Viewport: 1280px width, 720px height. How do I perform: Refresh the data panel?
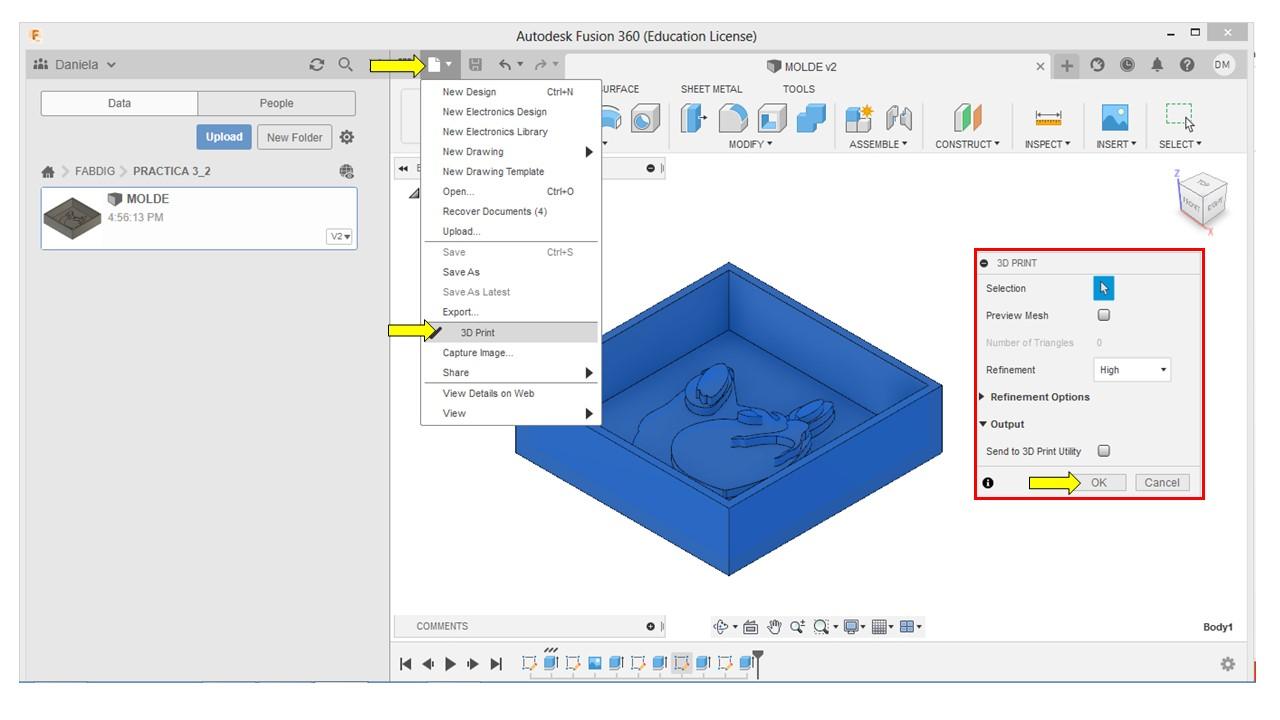click(318, 66)
